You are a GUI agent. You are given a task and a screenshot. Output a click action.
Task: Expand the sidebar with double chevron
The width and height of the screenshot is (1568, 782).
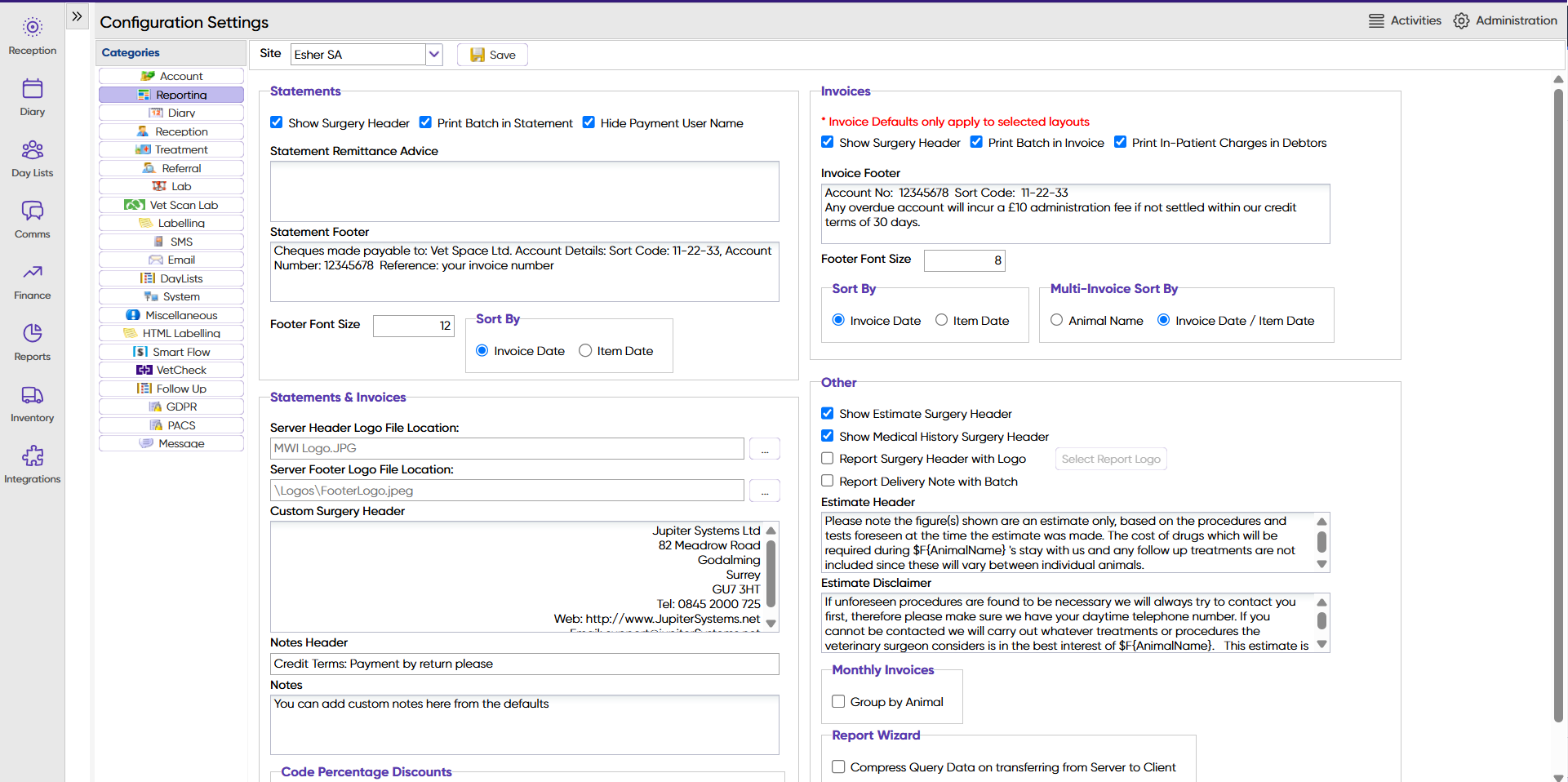click(x=77, y=16)
